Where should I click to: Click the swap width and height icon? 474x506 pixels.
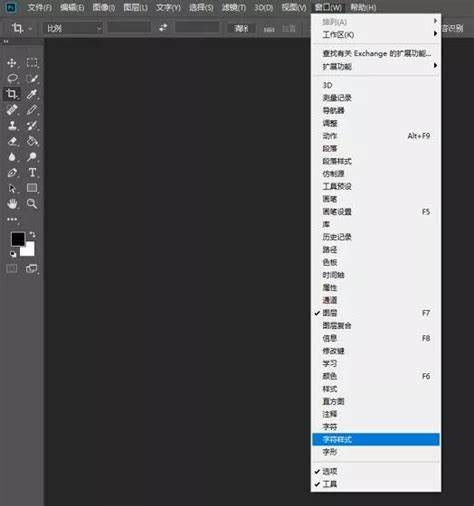(x=163, y=28)
